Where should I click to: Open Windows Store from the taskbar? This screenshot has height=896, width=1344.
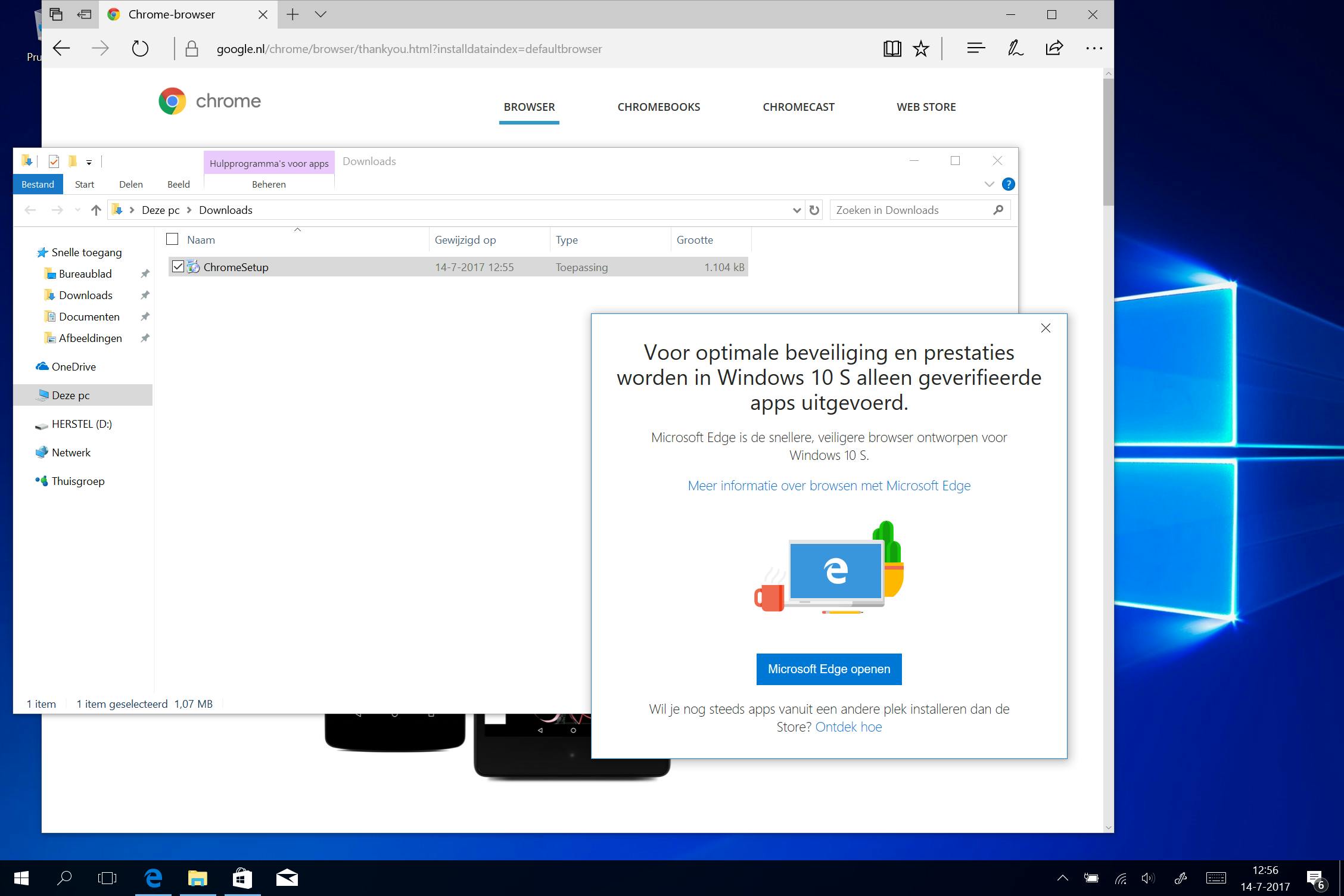tap(242, 878)
